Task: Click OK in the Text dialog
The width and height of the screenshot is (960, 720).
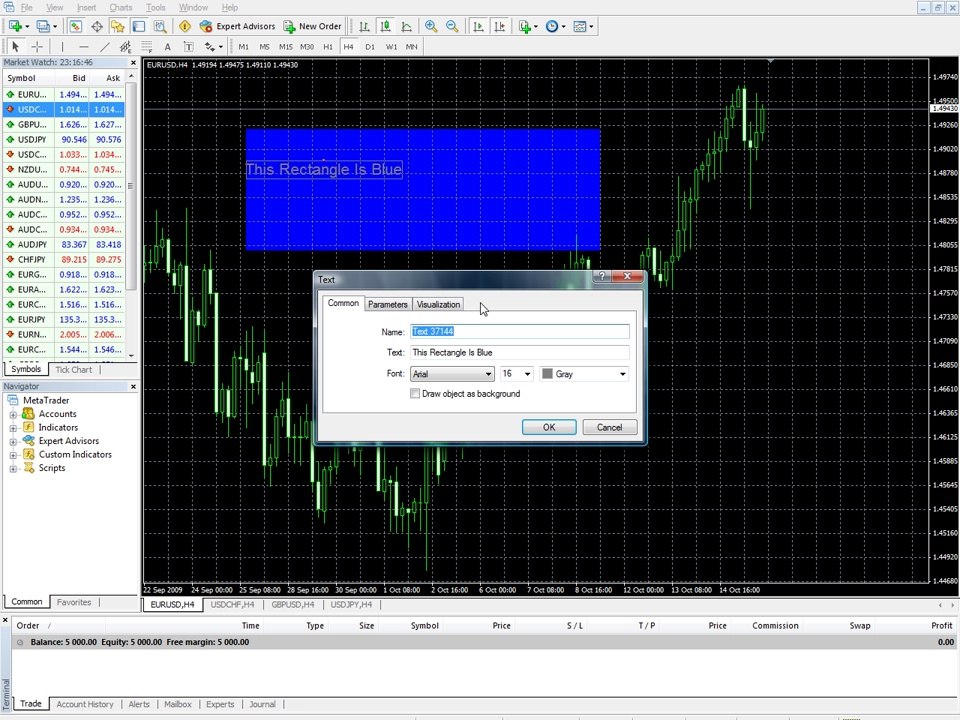Action: point(549,427)
